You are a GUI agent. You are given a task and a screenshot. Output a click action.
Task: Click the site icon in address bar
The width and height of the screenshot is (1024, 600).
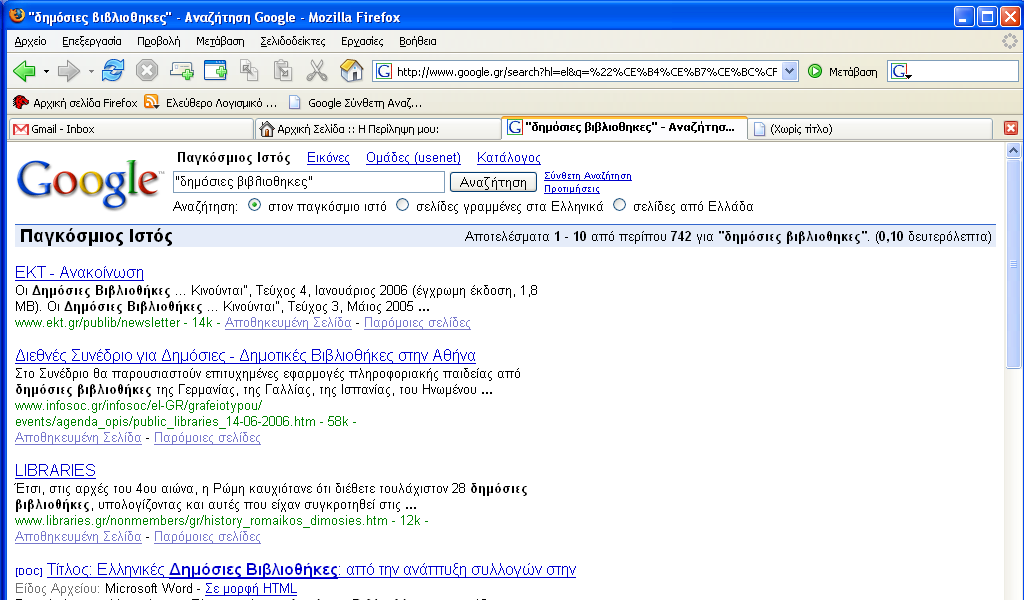[x=383, y=71]
